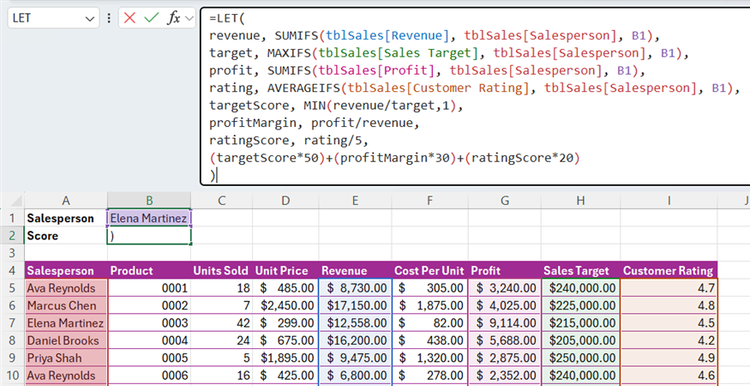
Task: Expand the Name Box dropdown showing LET
Action: pos(89,19)
